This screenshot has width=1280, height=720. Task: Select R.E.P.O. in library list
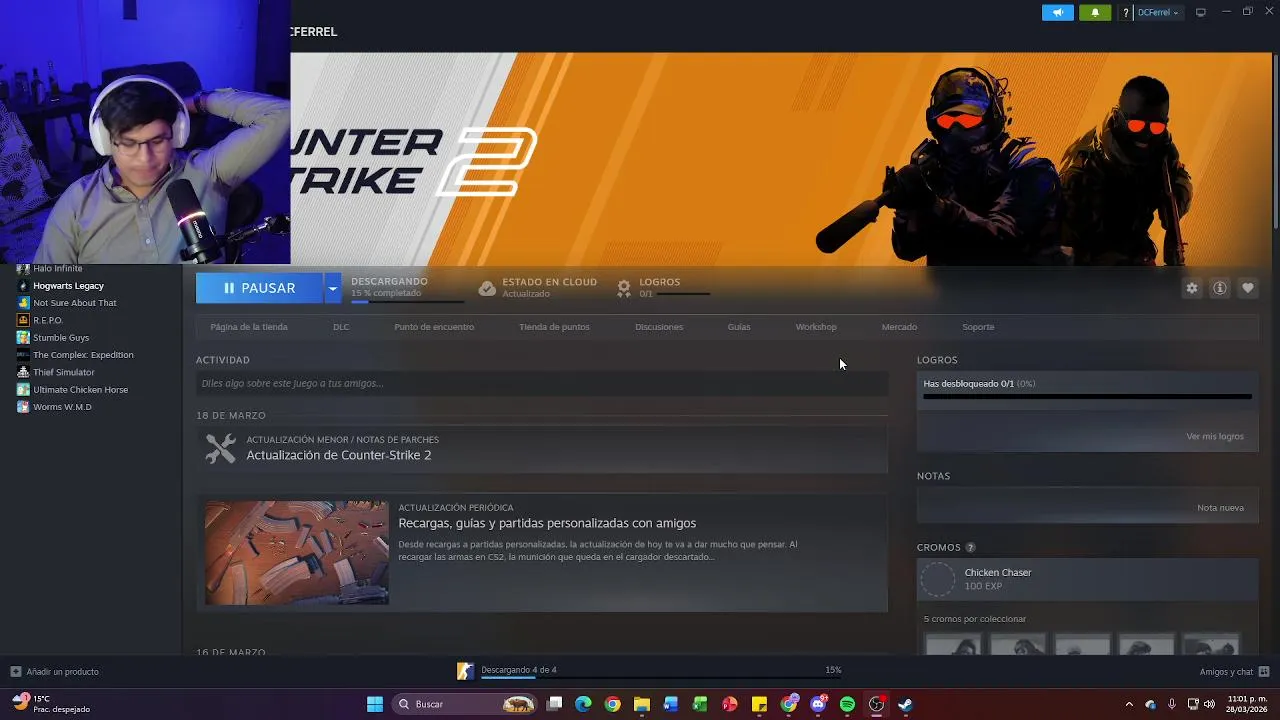pos(48,320)
